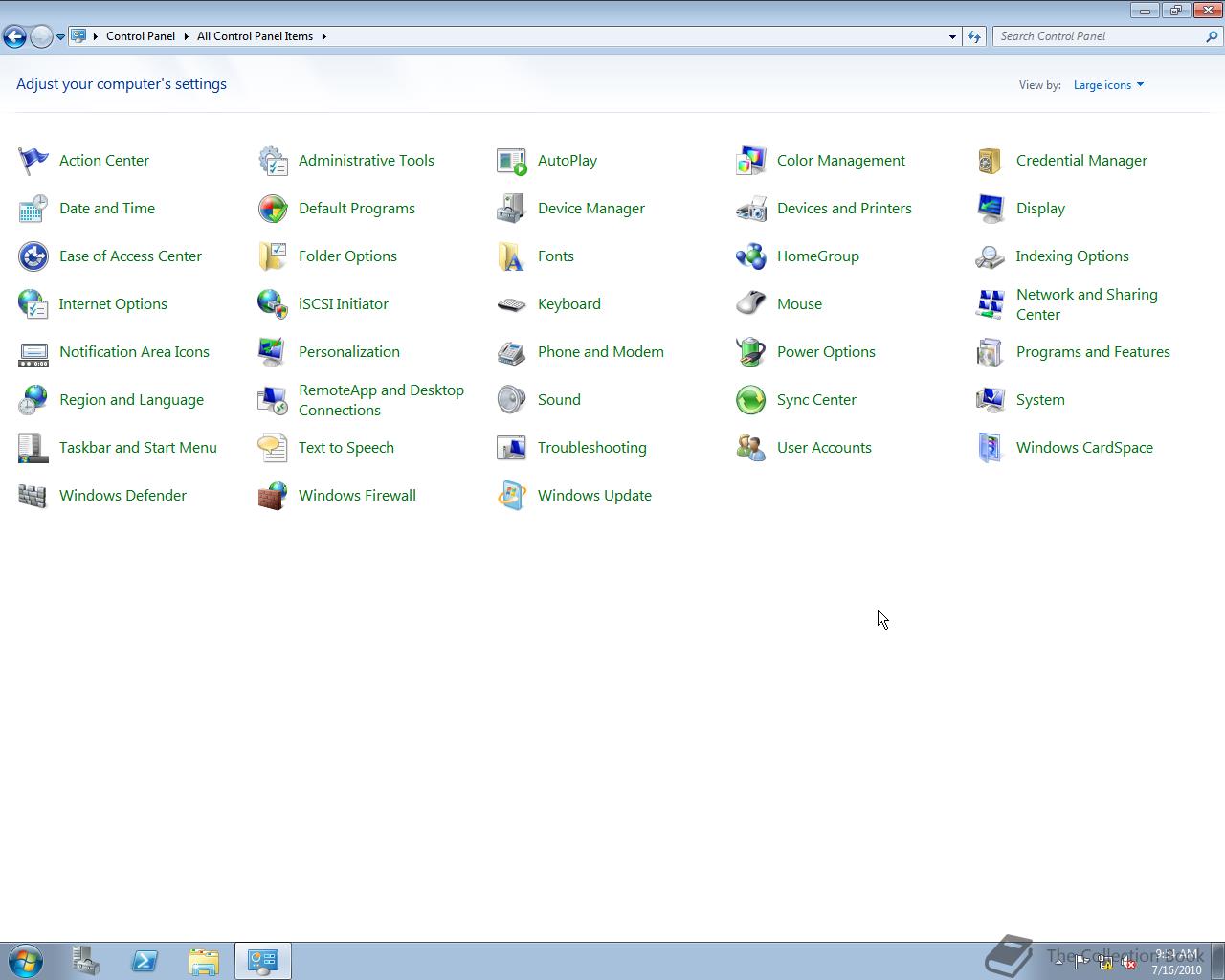Click the Back navigation button
1225x980 pixels.
(x=14, y=36)
